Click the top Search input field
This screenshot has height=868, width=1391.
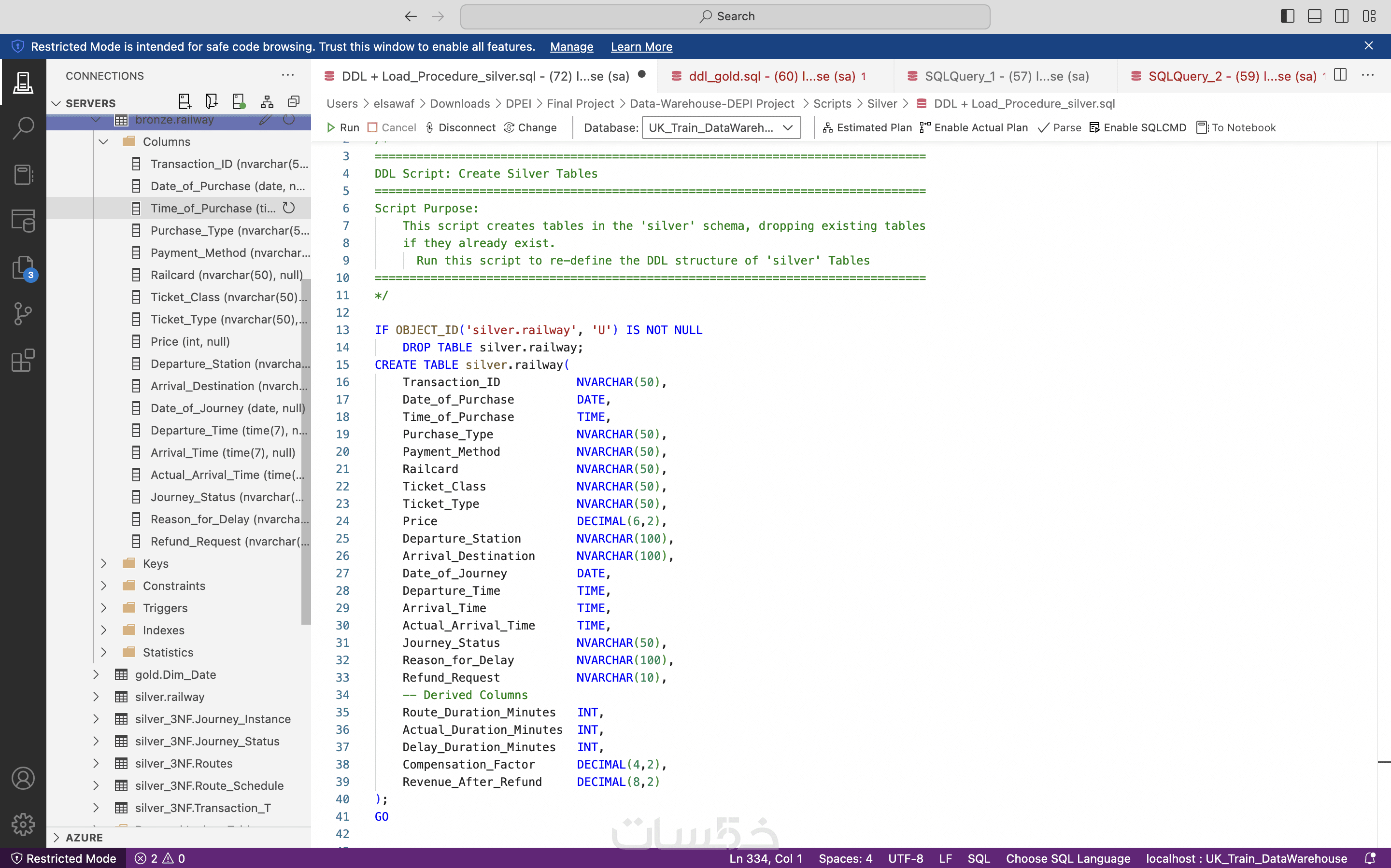click(725, 16)
